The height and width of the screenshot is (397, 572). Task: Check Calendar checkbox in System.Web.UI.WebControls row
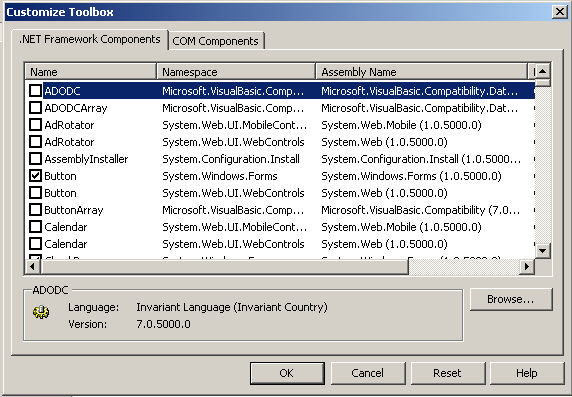coord(35,243)
